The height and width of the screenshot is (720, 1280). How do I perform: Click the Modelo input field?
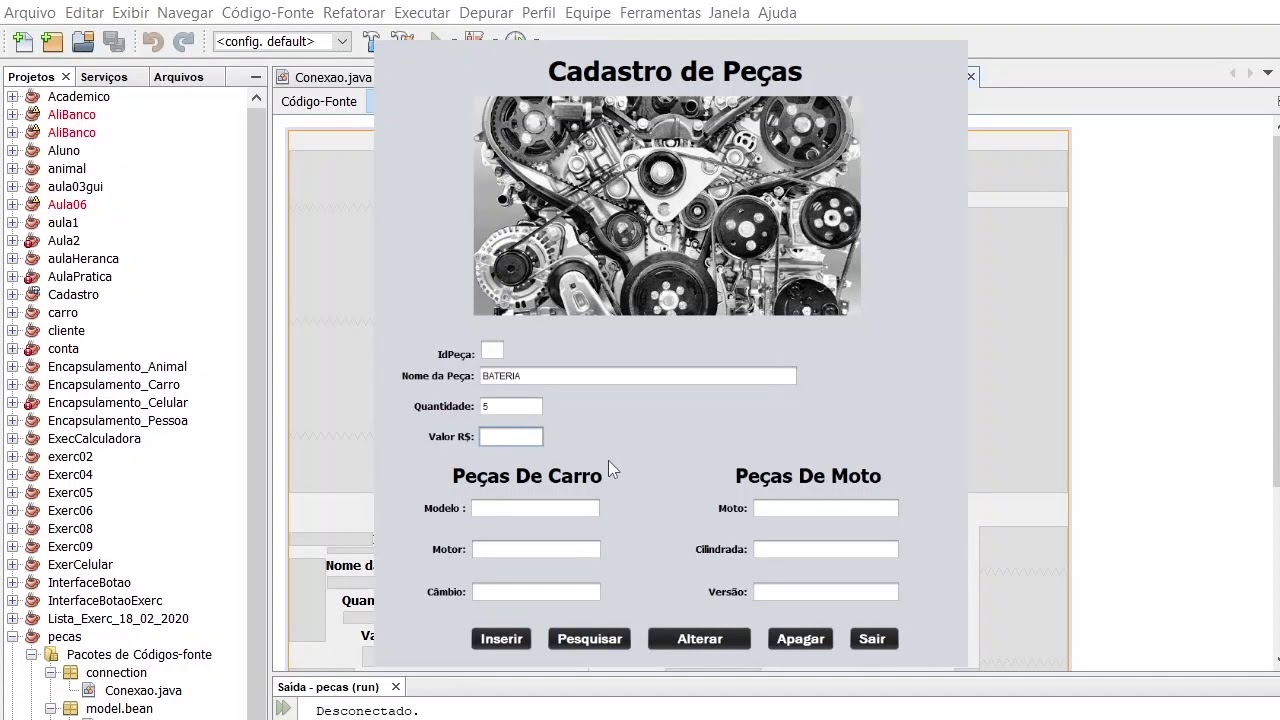click(x=535, y=508)
